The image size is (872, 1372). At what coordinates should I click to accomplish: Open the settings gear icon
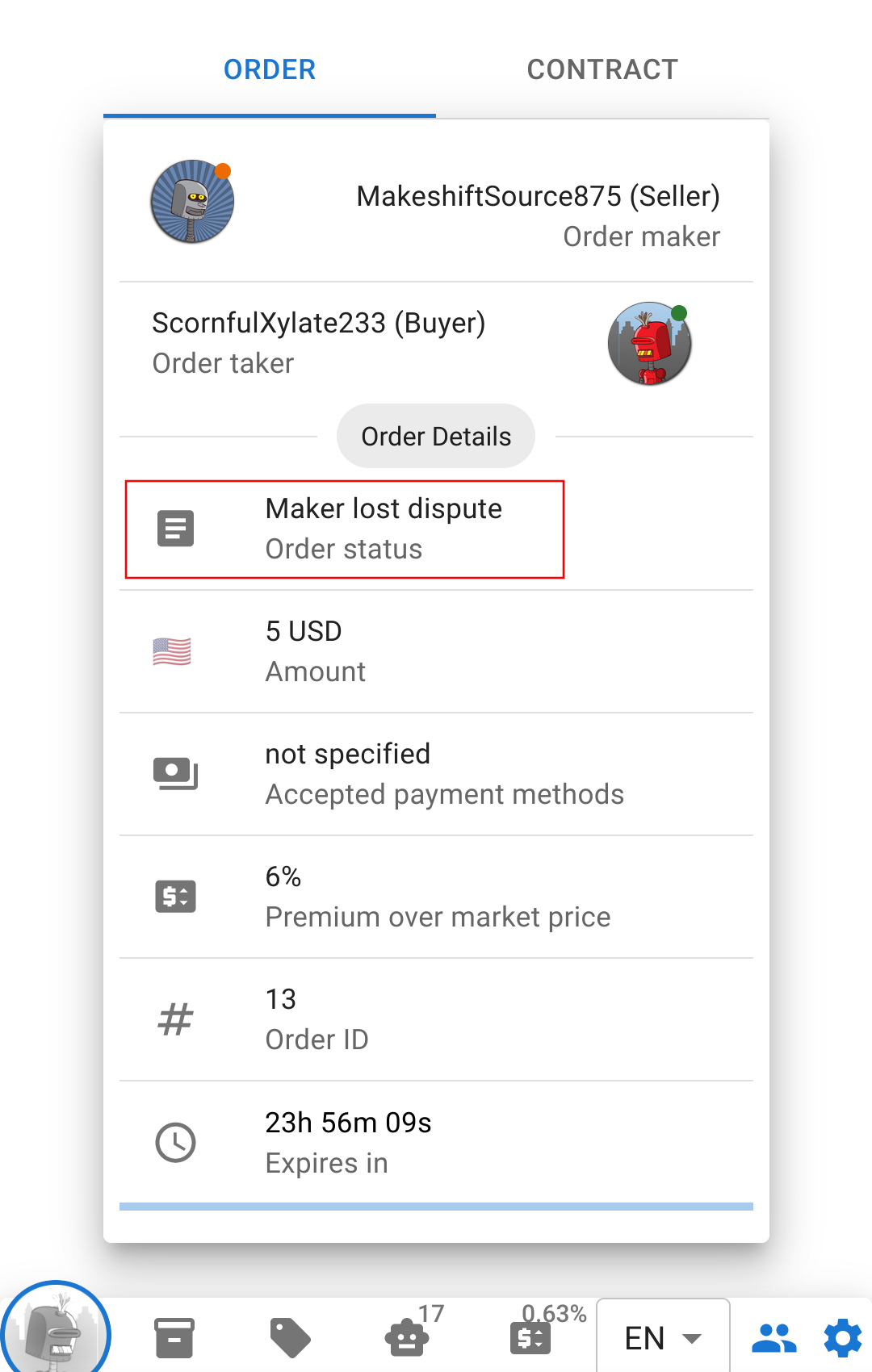pyautogui.click(x=843, y=1337)
